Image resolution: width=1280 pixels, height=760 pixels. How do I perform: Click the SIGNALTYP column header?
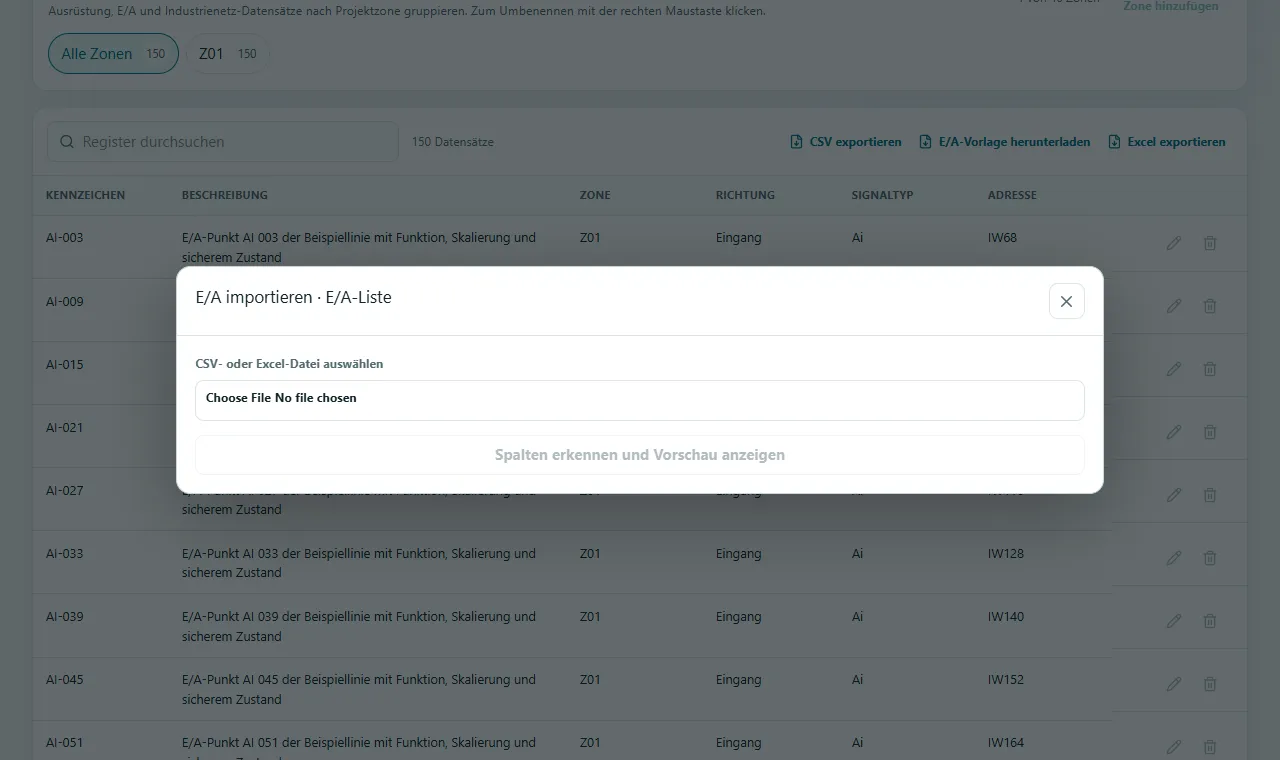(883, 195)
